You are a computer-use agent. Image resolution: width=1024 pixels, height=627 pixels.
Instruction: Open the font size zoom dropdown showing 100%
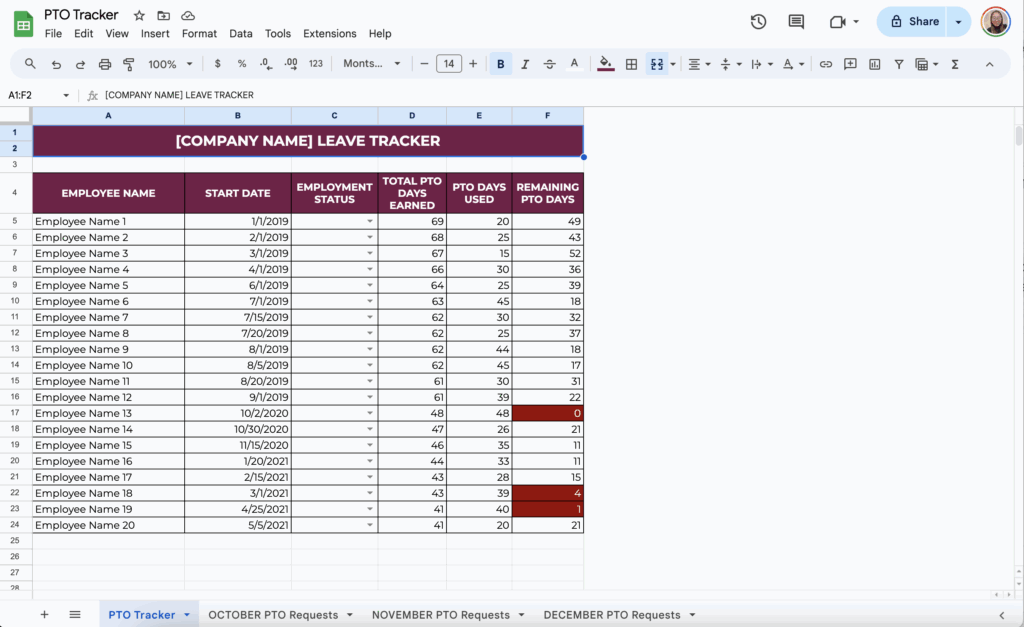pos(168,62)
